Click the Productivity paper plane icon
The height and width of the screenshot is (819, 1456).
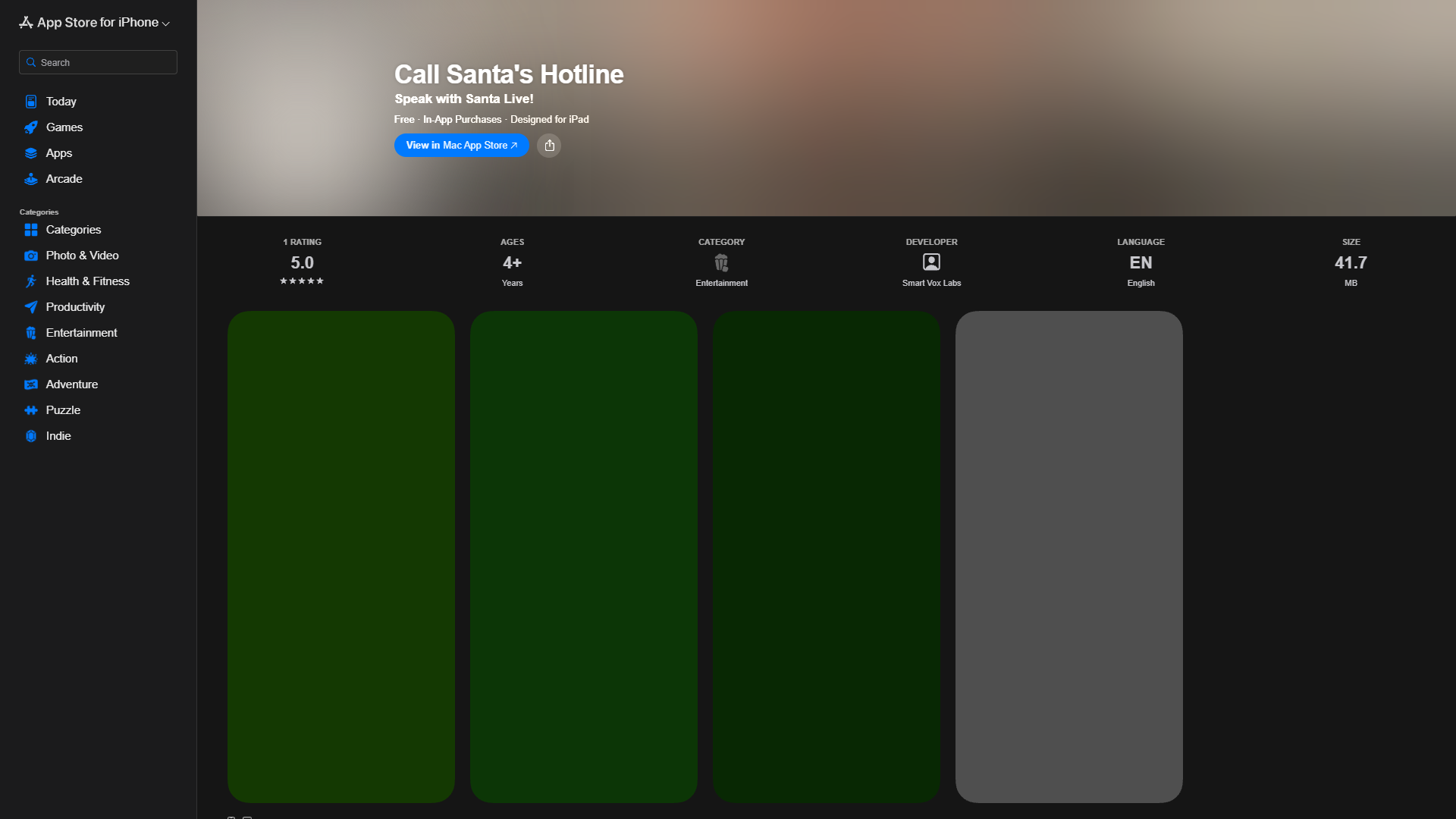[x=31, y=307]
